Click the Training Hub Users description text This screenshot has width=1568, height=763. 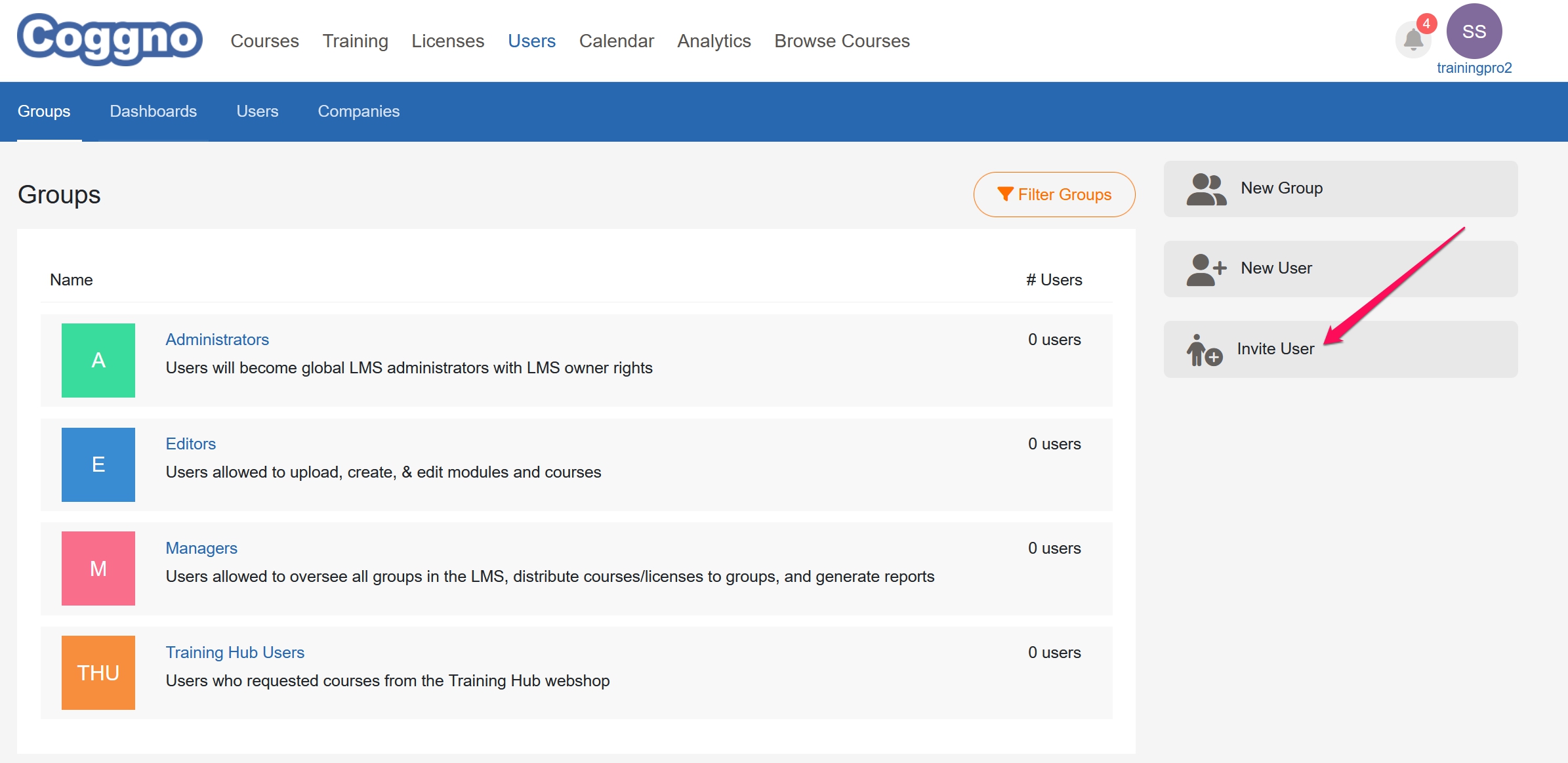point(388,681)
